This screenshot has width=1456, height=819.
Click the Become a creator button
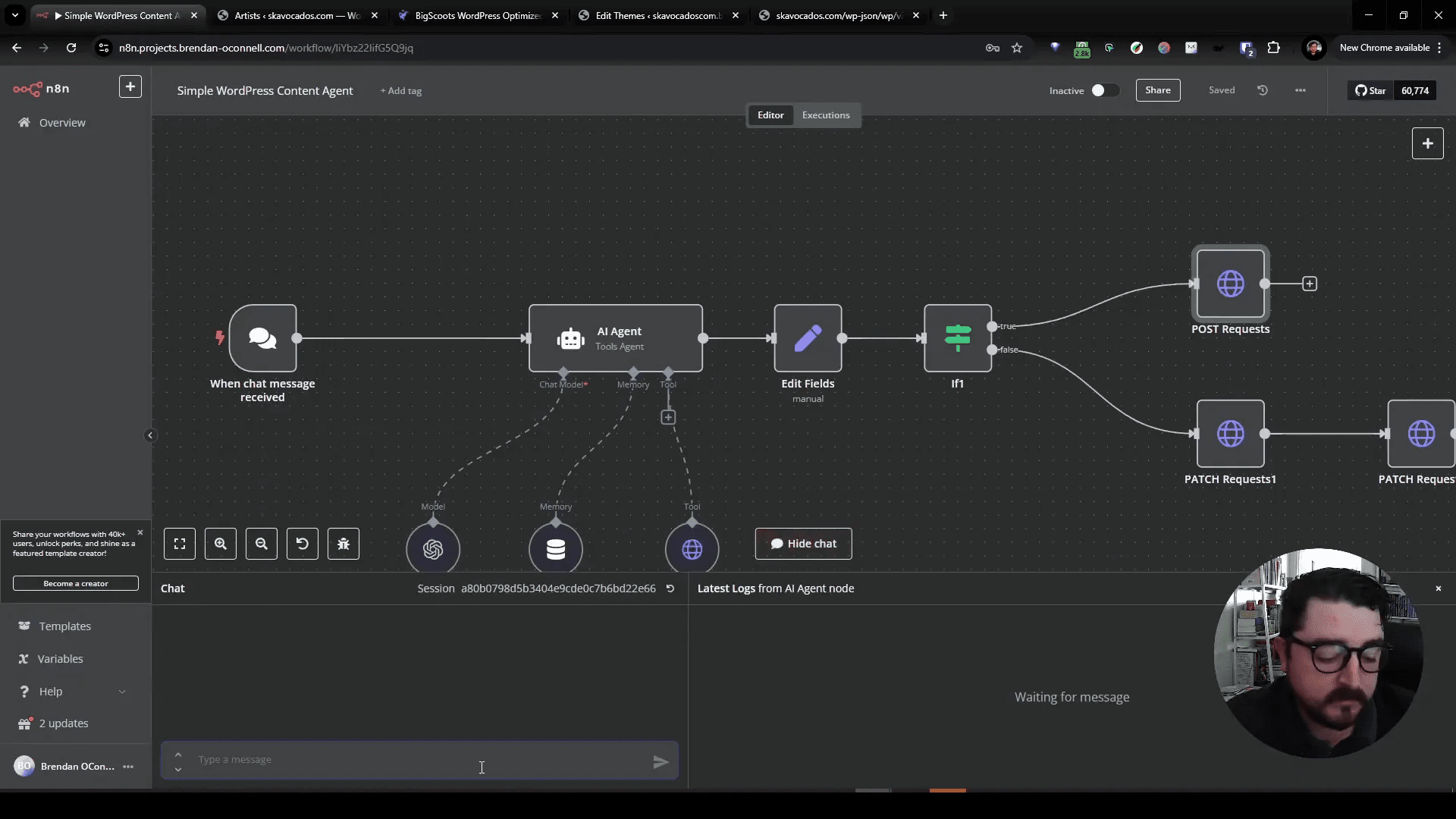[76, 584]
